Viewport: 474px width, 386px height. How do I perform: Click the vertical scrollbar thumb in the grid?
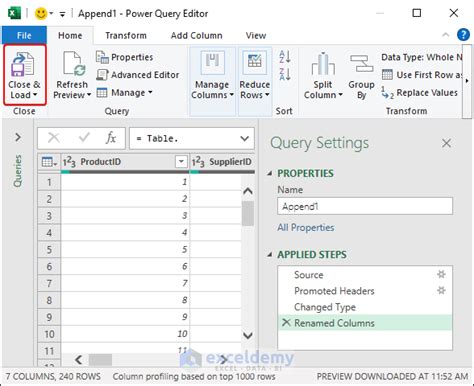point(248,214)
